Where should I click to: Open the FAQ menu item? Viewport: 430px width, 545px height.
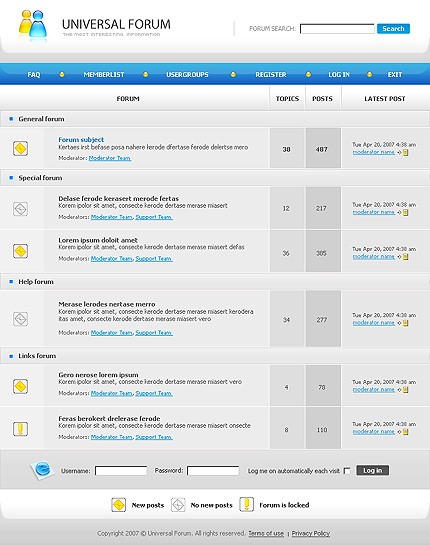(34, 74)
